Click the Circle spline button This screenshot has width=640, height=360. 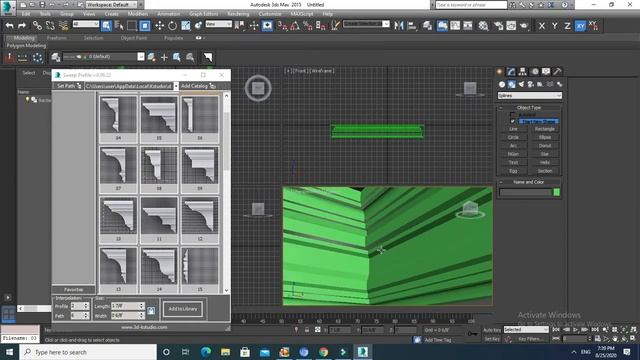pos(513,138)
